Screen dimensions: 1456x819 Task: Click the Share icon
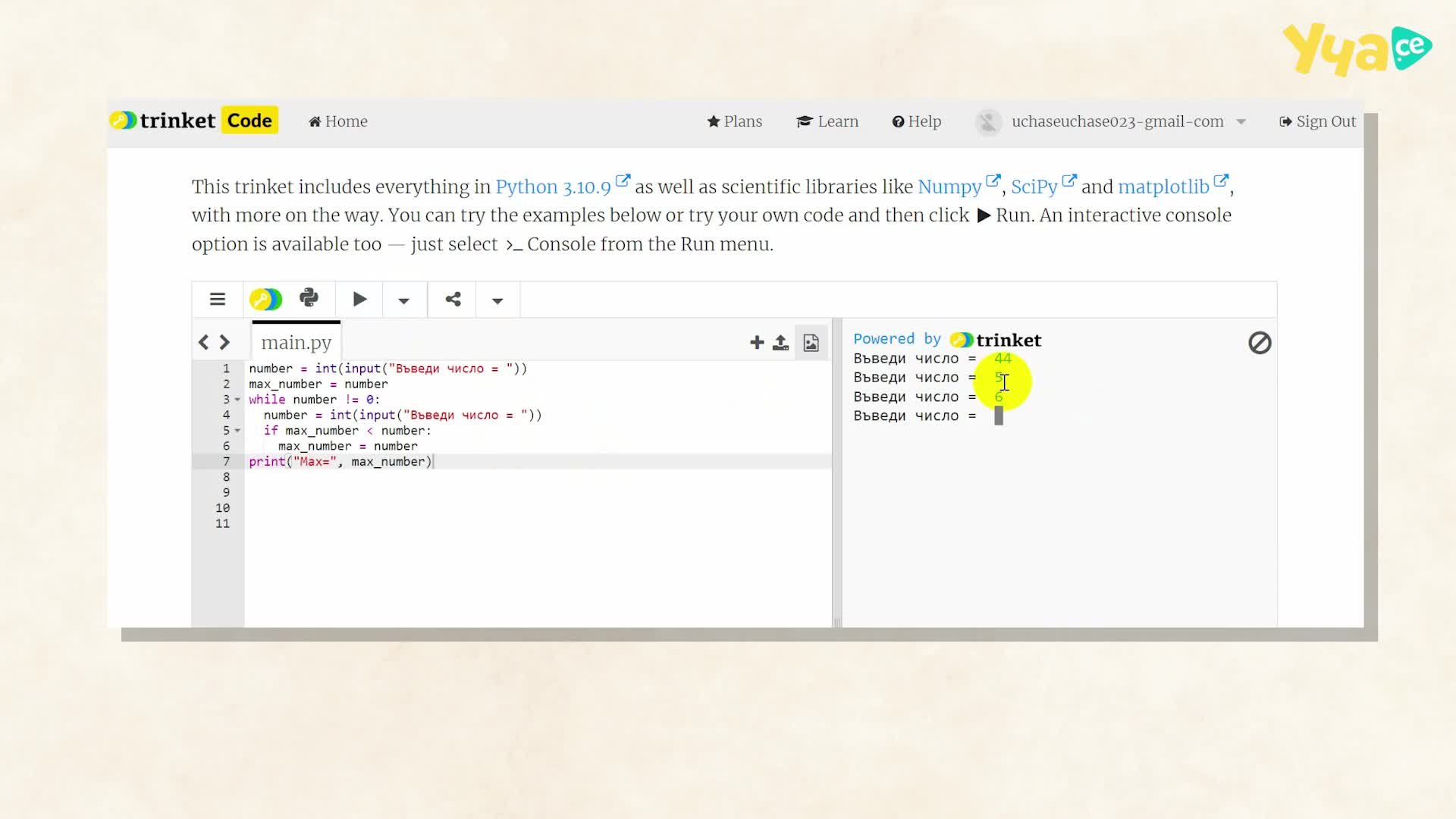click(453, 300)
